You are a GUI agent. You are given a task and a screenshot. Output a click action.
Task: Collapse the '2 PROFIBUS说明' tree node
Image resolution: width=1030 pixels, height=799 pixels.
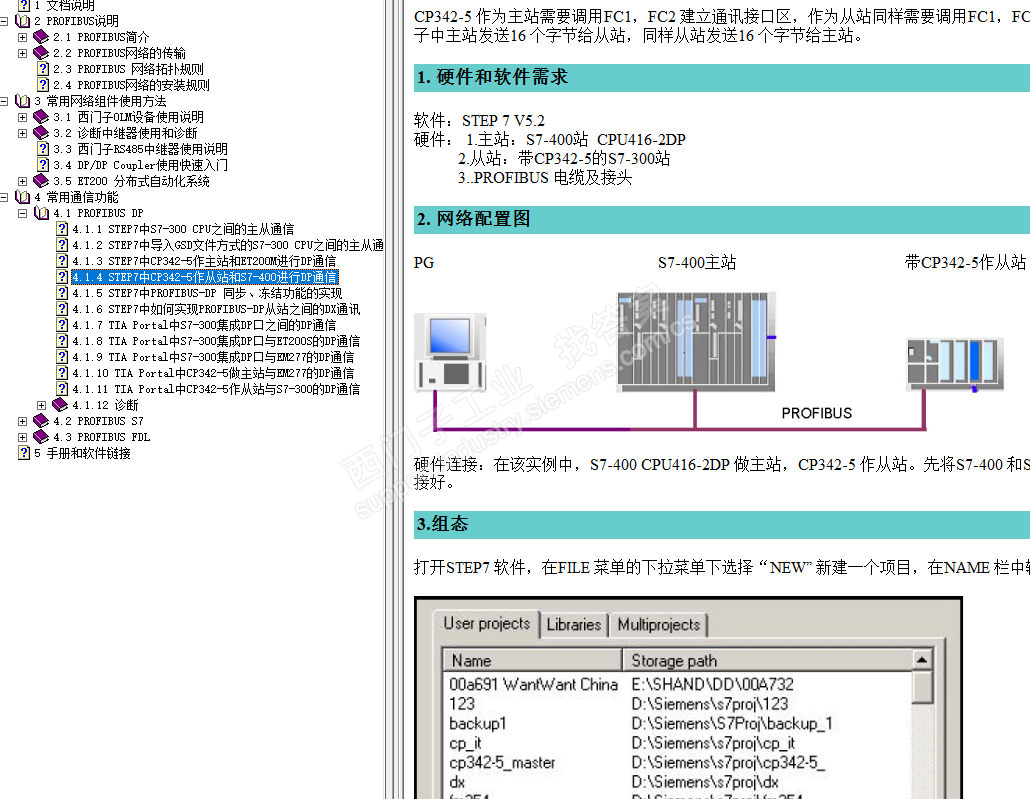[x=4, y=21]
